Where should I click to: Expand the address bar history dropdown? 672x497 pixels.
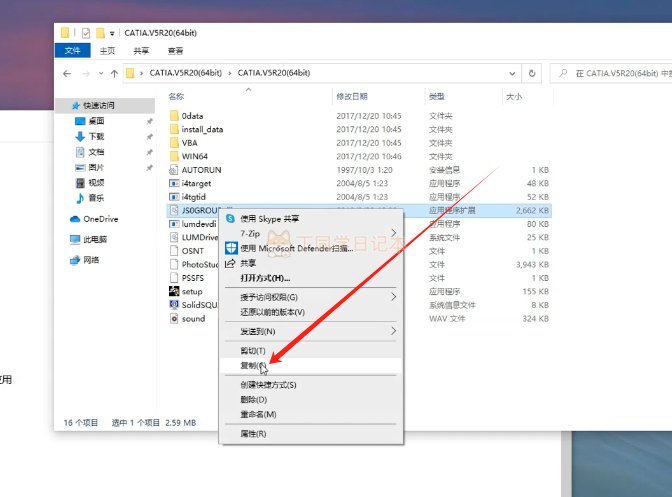pos(512,73)
